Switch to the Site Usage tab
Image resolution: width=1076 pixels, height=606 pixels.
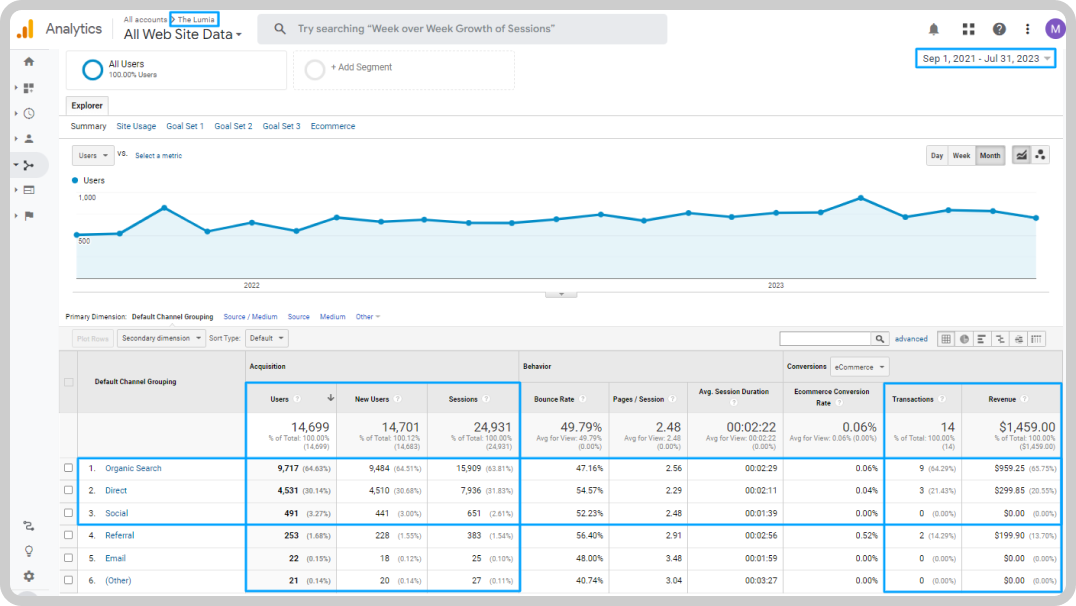[x=136, y=126]
